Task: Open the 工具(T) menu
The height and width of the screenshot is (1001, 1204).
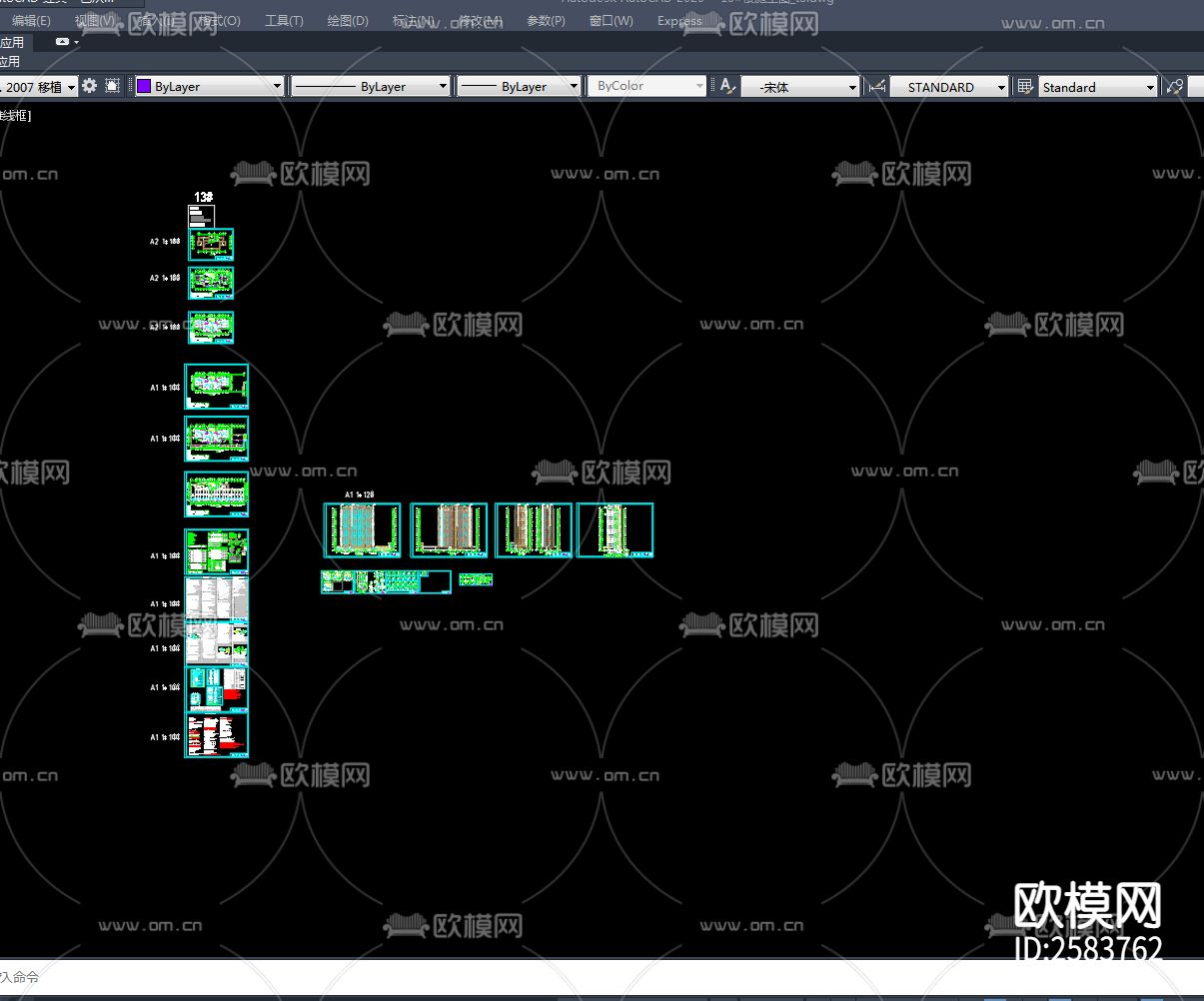Action: click(x=284, y=21)
